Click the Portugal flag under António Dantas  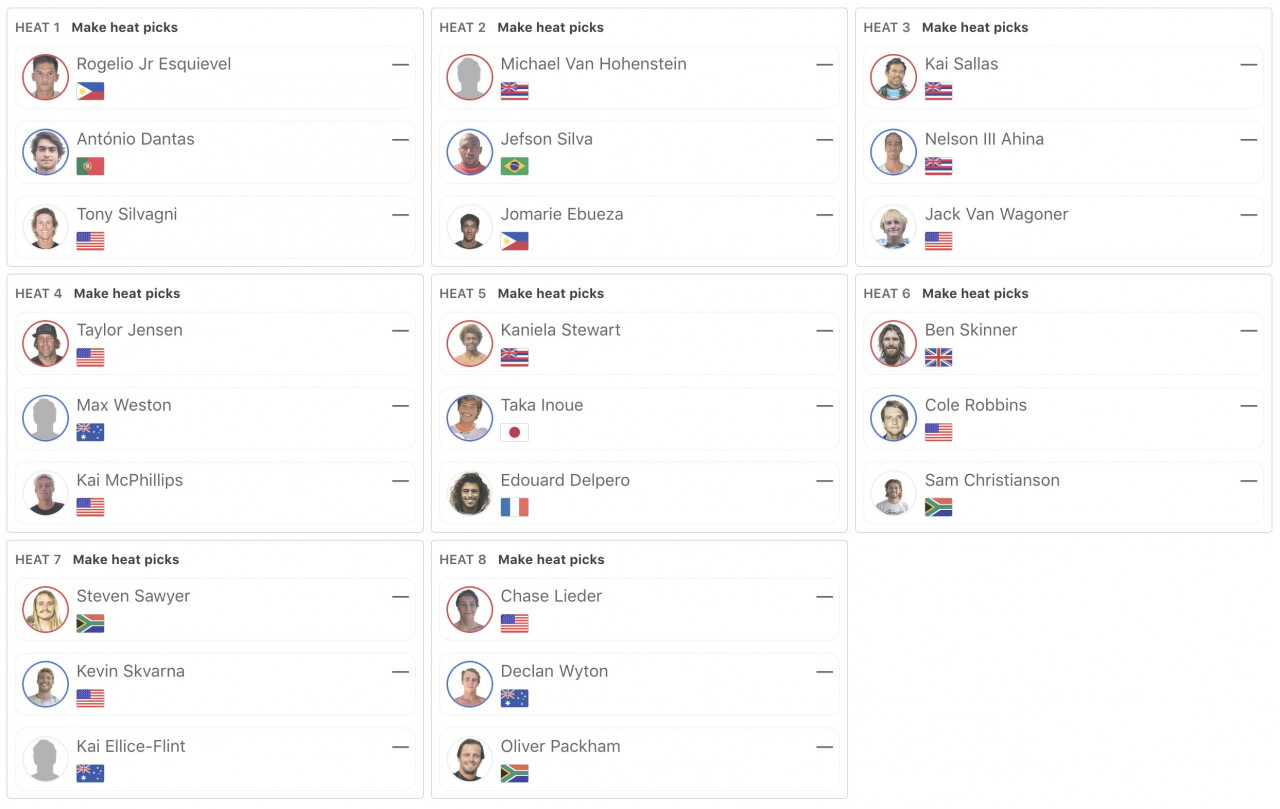(90, 166)
